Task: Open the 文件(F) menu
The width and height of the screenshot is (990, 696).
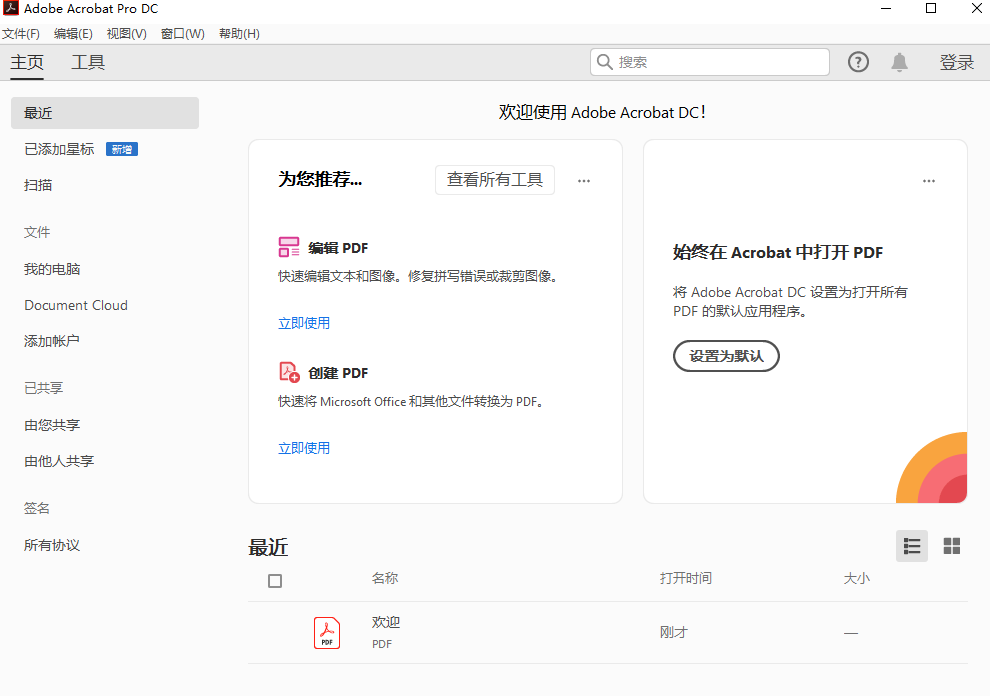Action: [x=21, y=34]
